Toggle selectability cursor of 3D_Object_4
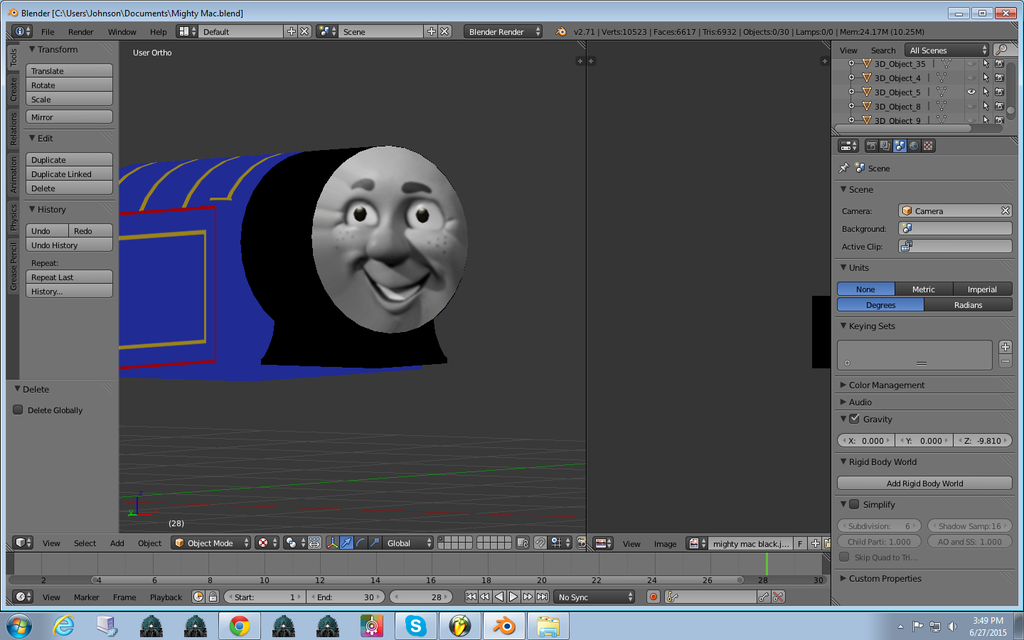Screen dimensions: 1024x640 coord(985,78)
